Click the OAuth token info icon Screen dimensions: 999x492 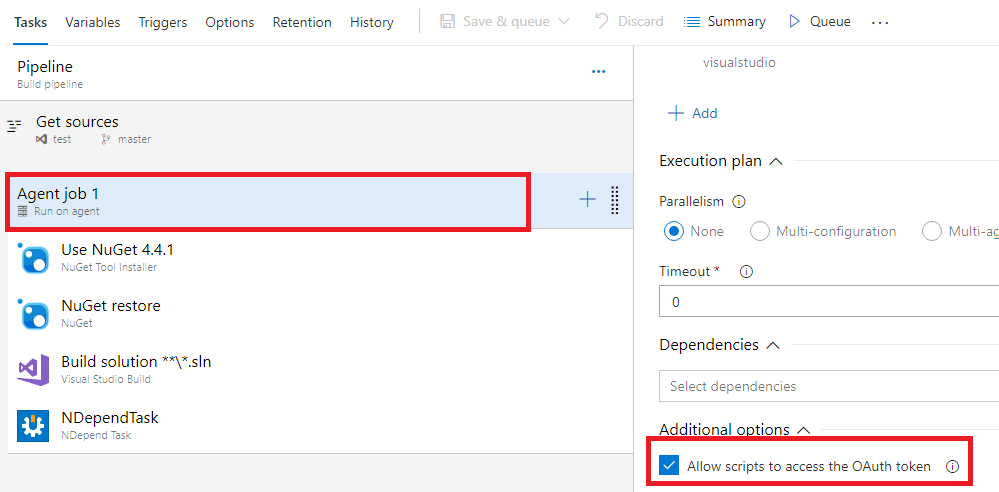[x=952, y=466]
